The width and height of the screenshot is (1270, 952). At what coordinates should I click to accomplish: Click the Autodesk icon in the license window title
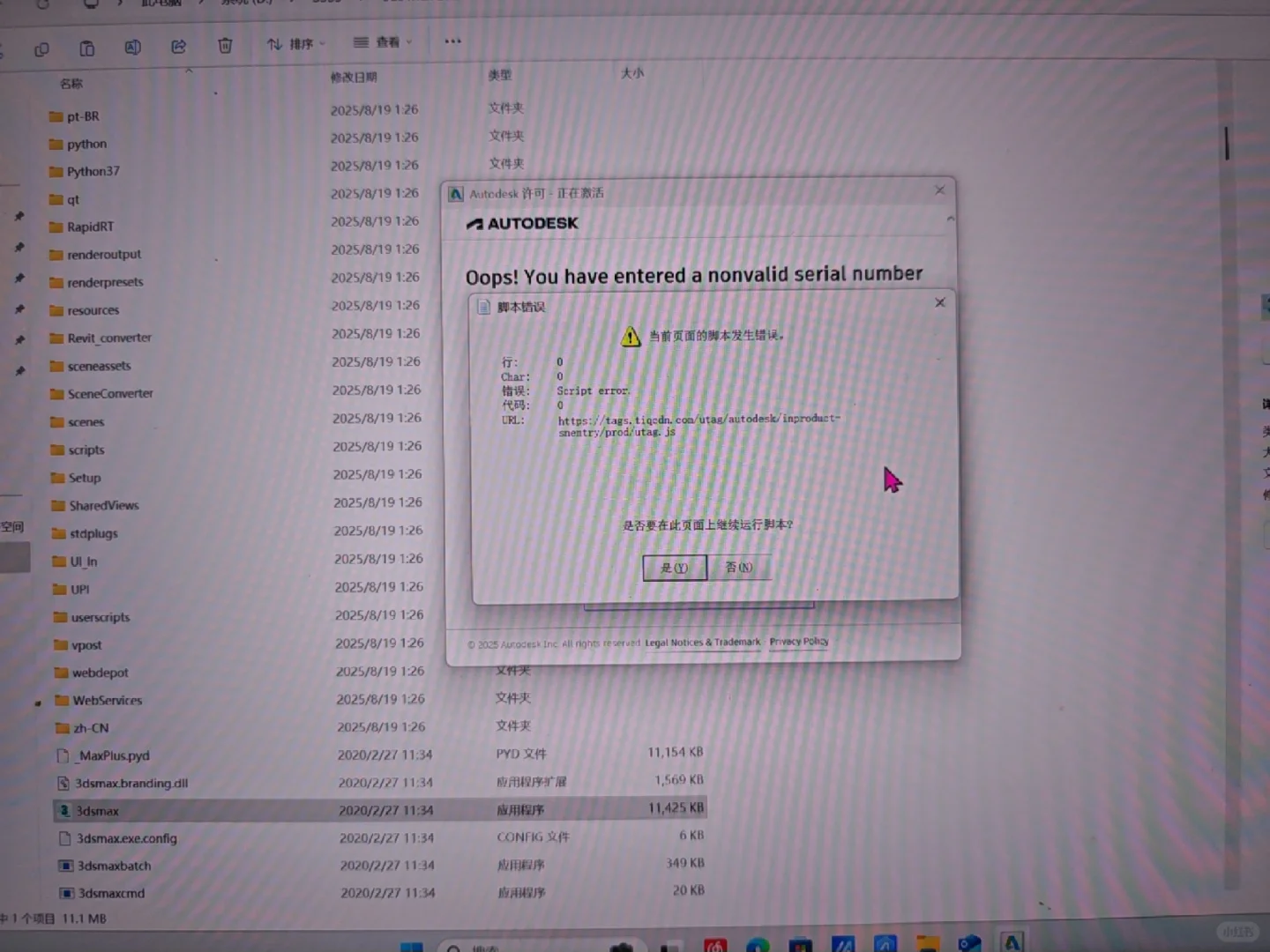click(x=456, y=194)
